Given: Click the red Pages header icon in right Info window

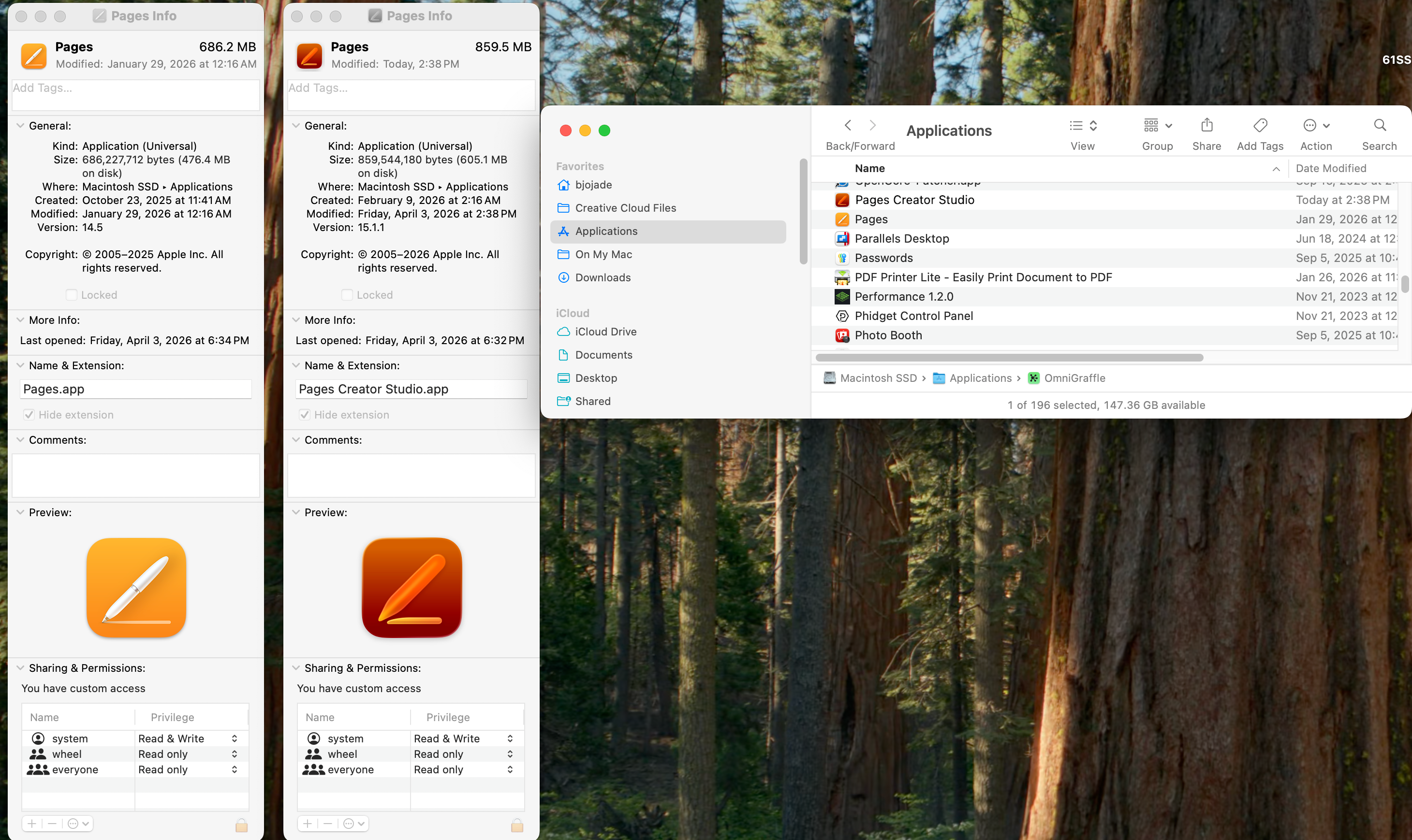Looking at the screenshot, I should (309, 56).
